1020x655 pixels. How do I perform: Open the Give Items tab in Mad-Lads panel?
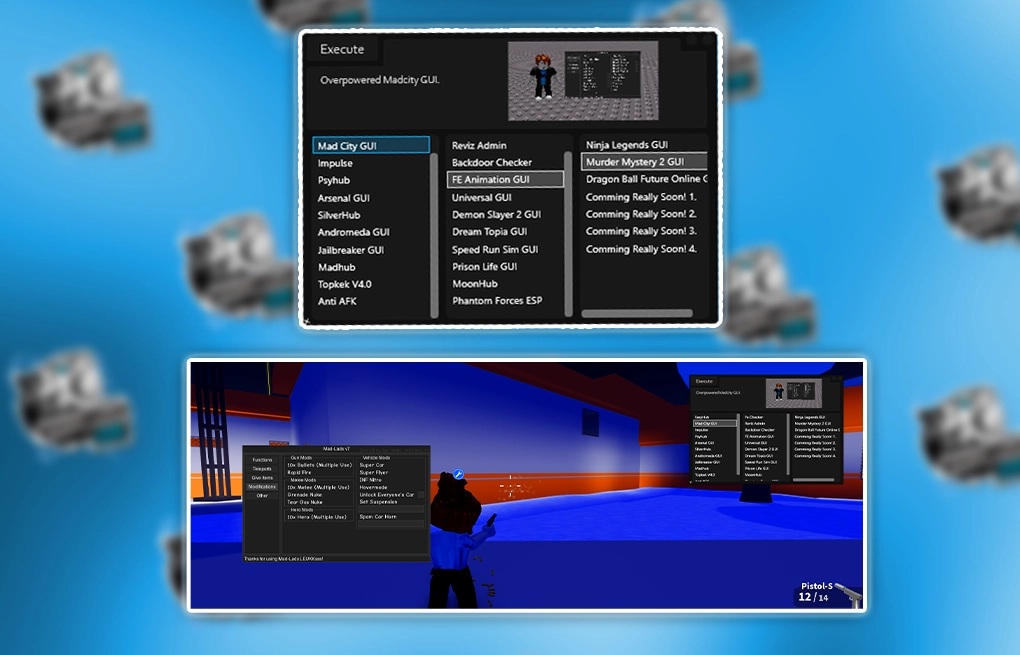point(262,478)
